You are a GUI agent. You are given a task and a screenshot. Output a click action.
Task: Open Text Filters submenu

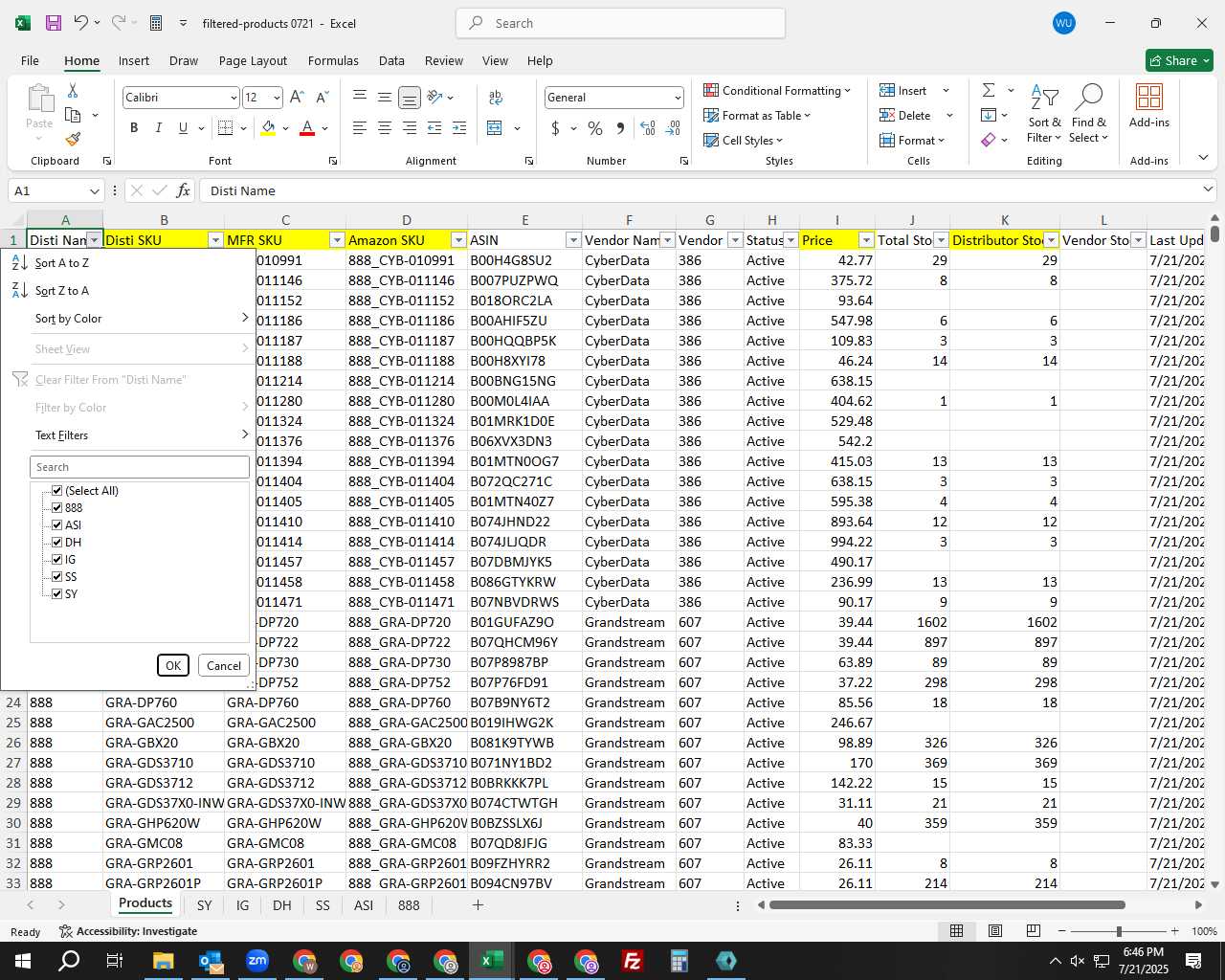tap(128, 435)
